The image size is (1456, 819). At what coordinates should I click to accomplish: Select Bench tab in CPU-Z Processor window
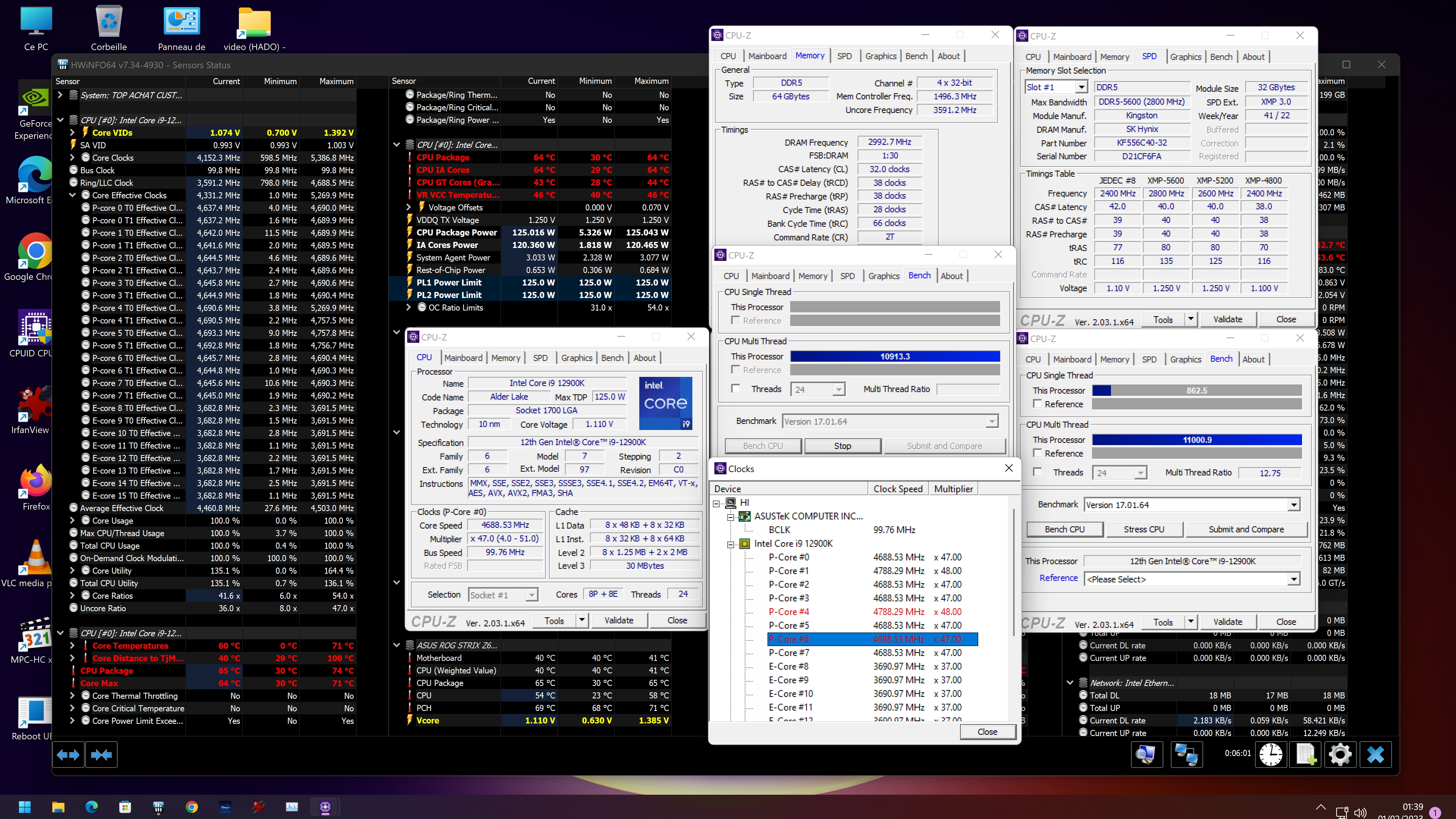[x=612, y=358]
